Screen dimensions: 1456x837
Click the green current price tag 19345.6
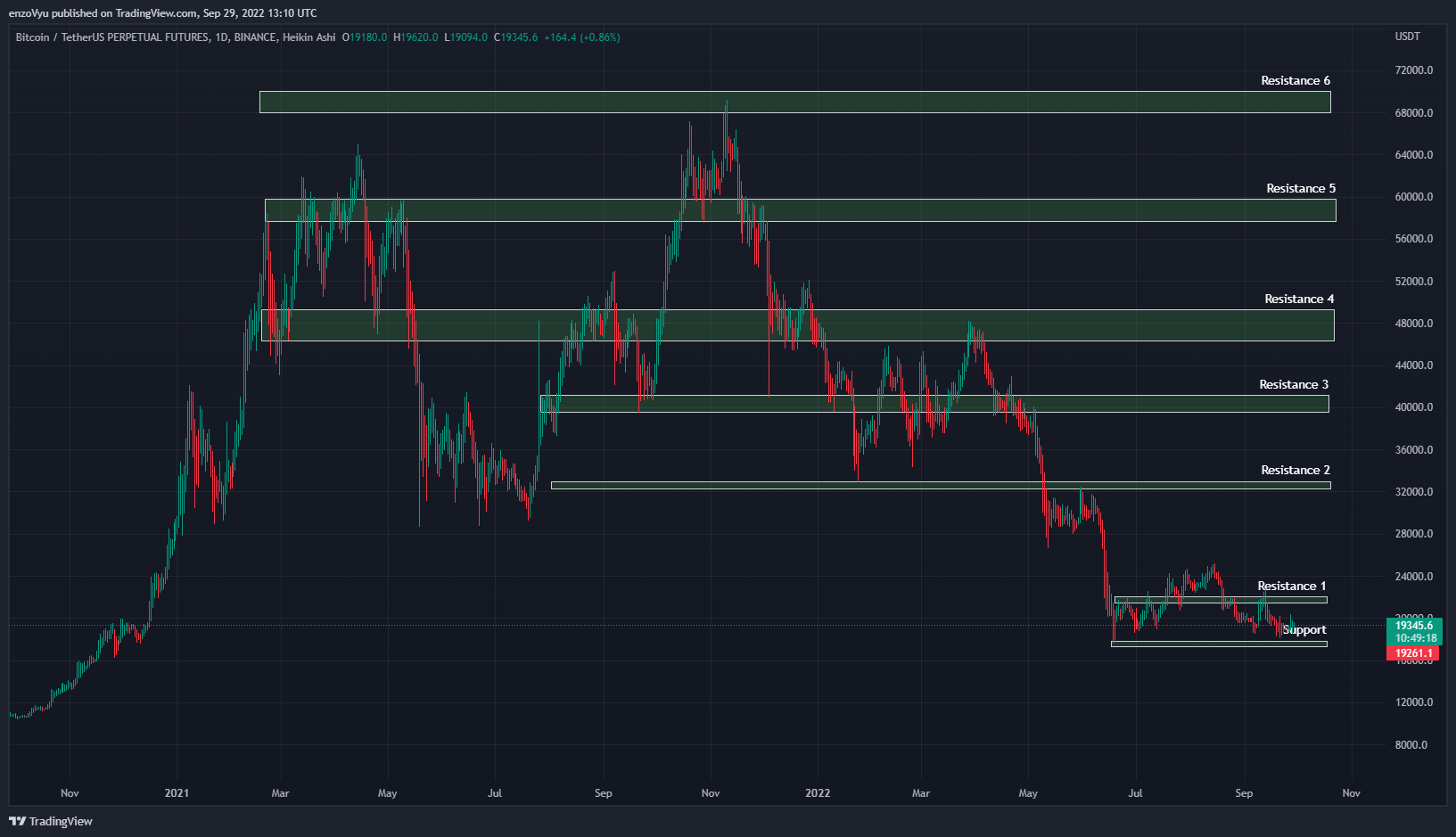(1414, 626)
